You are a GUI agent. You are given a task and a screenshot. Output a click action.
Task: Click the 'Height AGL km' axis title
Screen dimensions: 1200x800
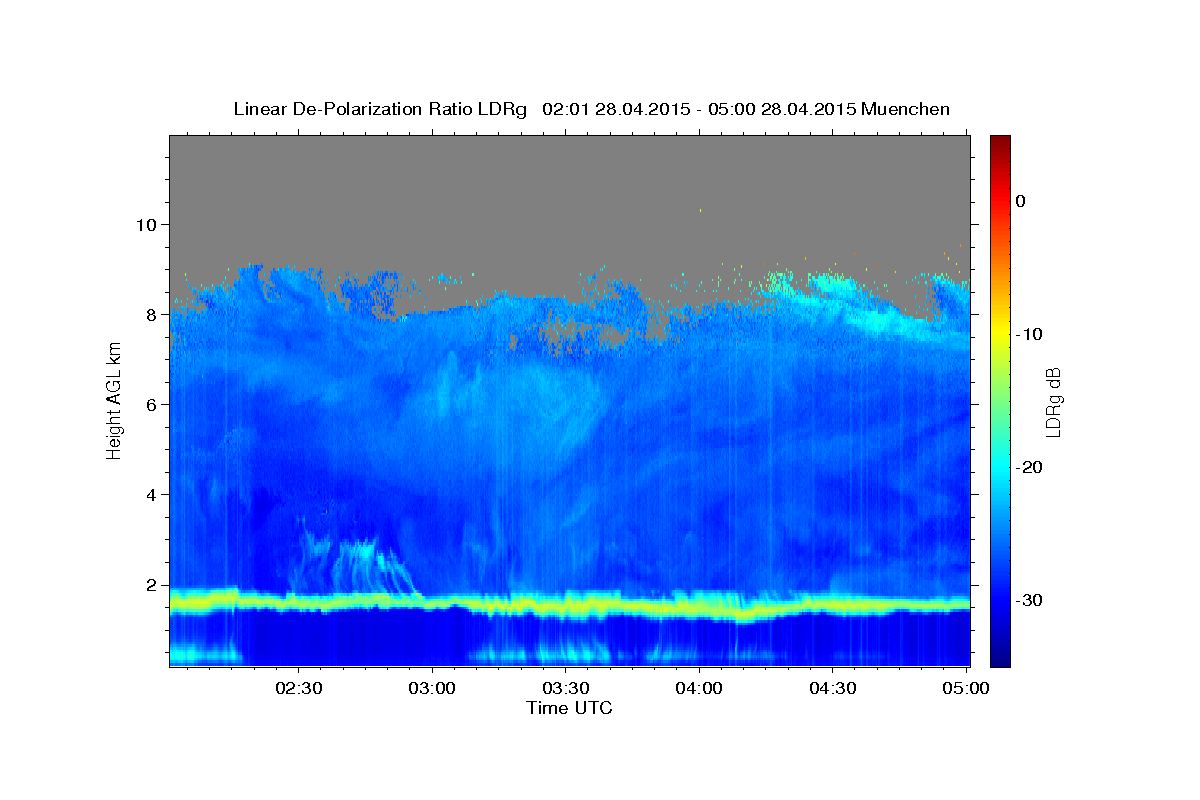pos(115,400)
